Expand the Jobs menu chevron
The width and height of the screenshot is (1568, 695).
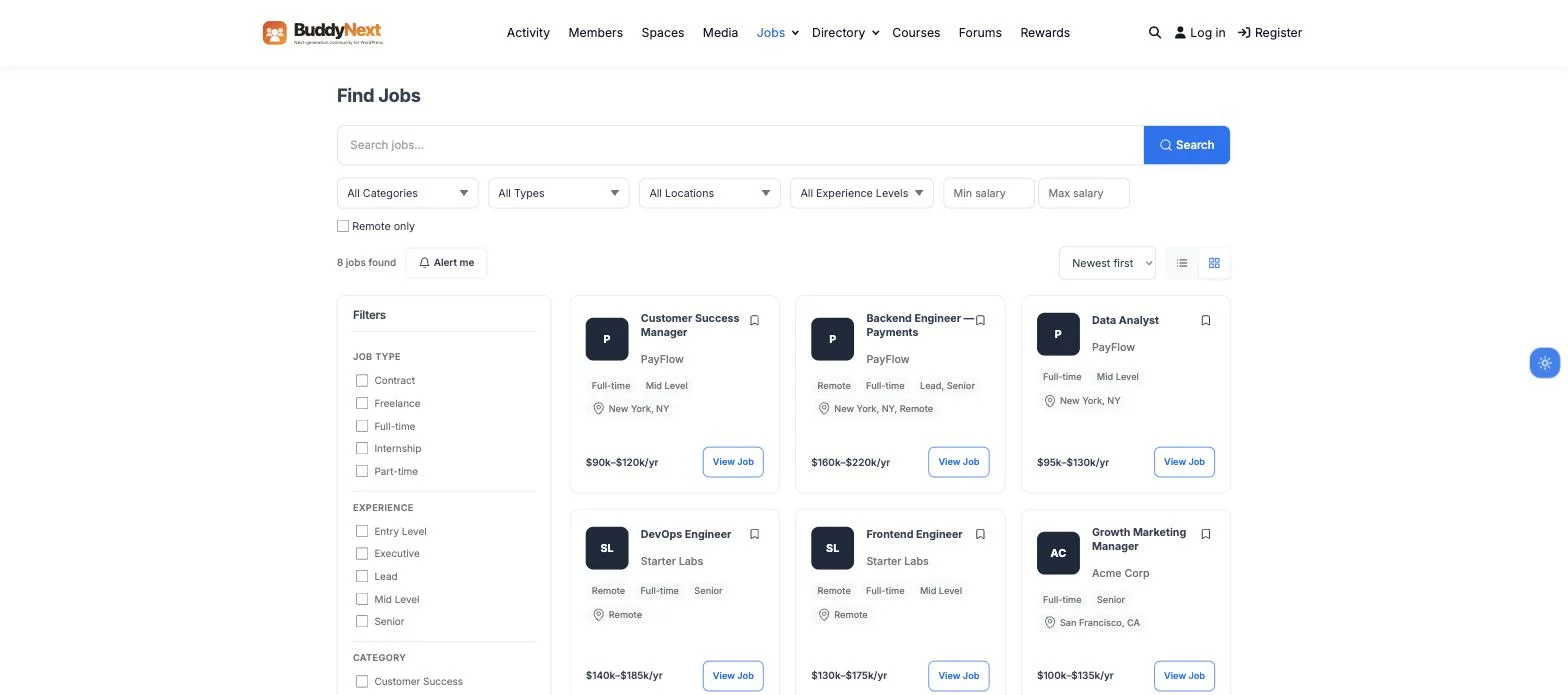click(795, 33)
